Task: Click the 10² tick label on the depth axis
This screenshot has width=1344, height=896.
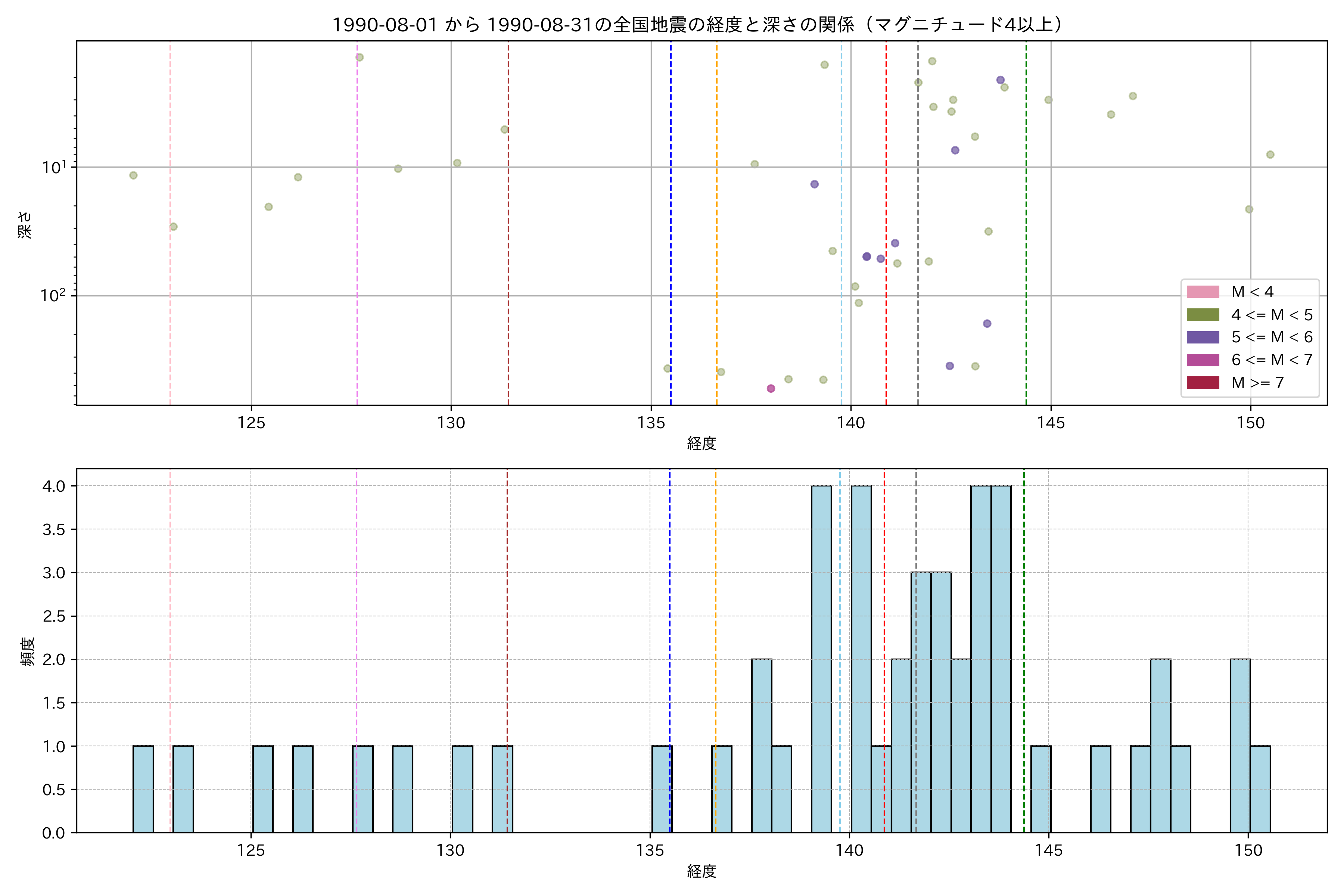Action: pyautogui.click(x=53, y=295)
